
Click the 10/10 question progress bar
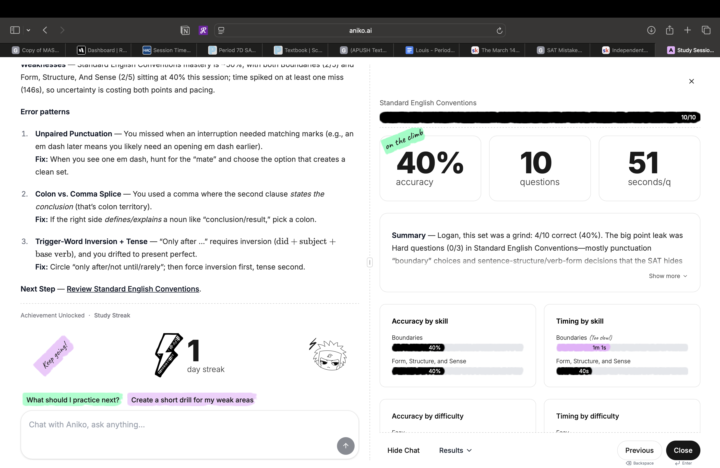539,117
